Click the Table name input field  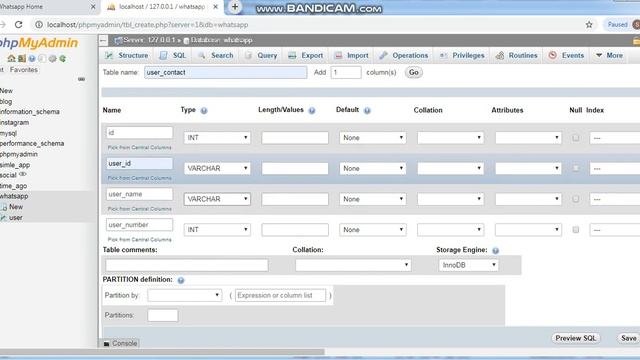click(225, 72)
